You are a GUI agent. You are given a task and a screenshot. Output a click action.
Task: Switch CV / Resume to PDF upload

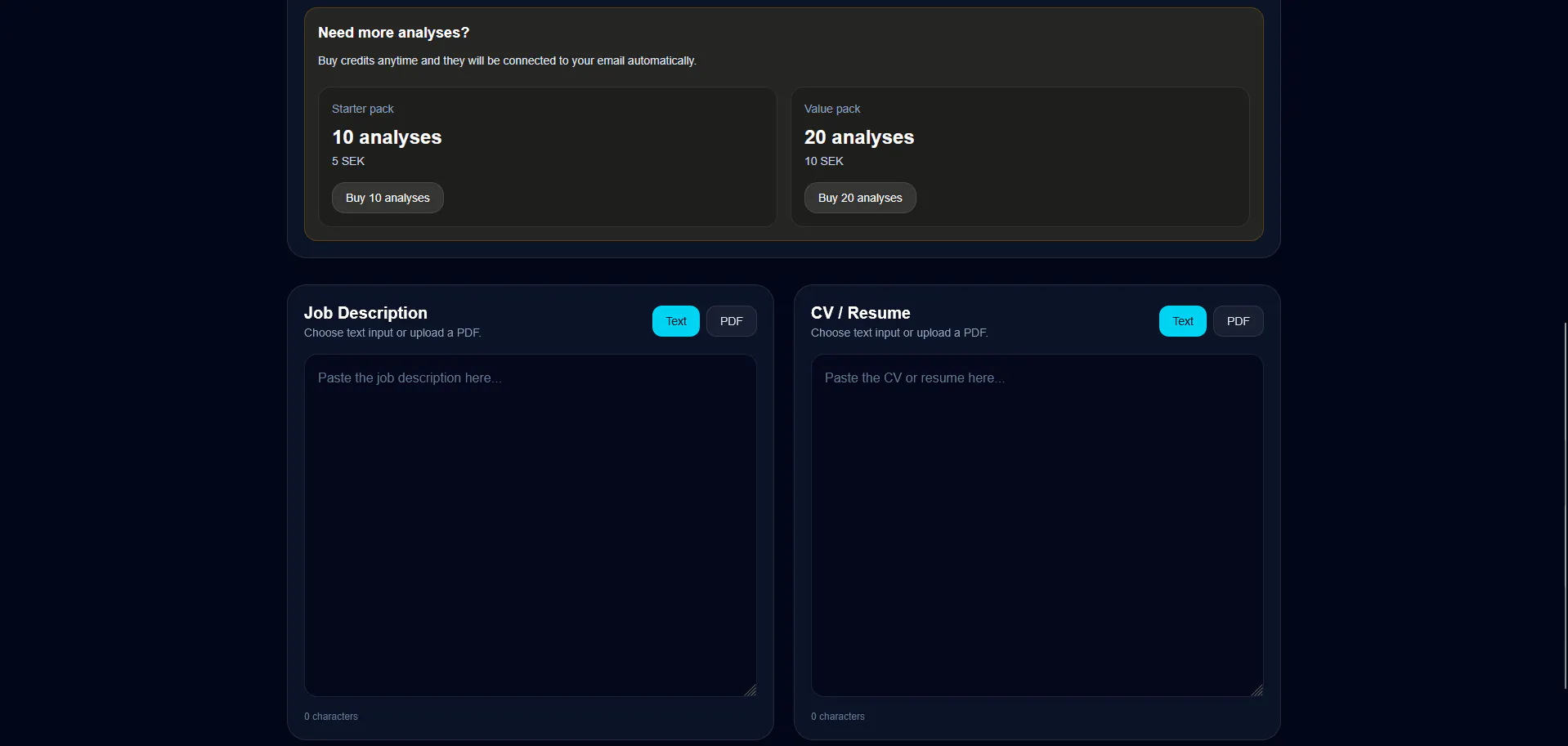tap(1239, 321)
